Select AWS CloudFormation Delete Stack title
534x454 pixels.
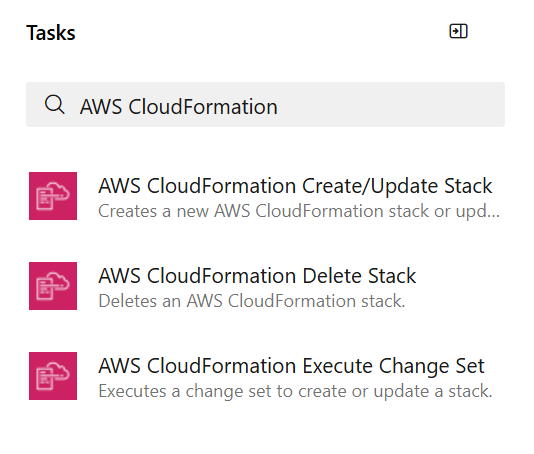[257, 276]
